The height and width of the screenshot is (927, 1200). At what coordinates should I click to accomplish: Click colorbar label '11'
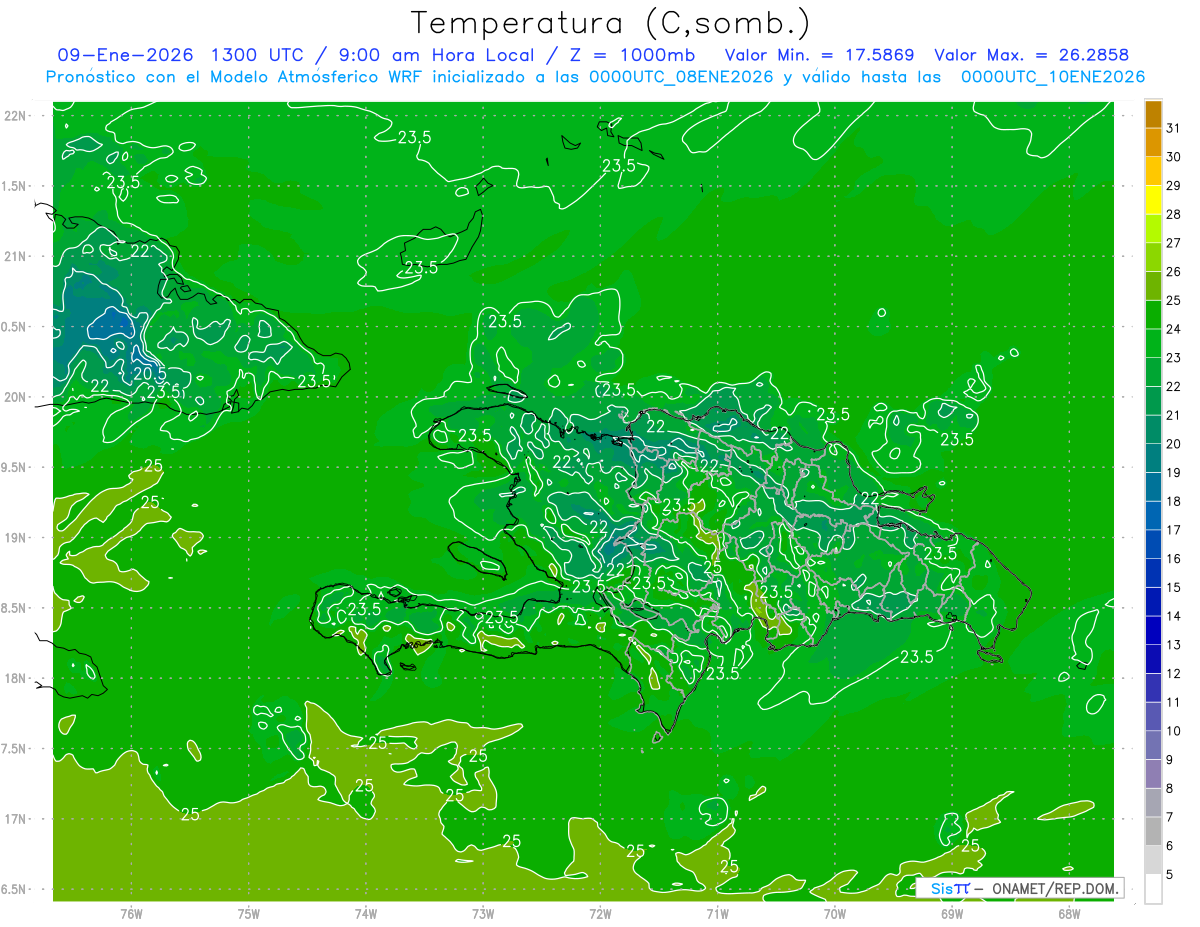point(1174,702)
